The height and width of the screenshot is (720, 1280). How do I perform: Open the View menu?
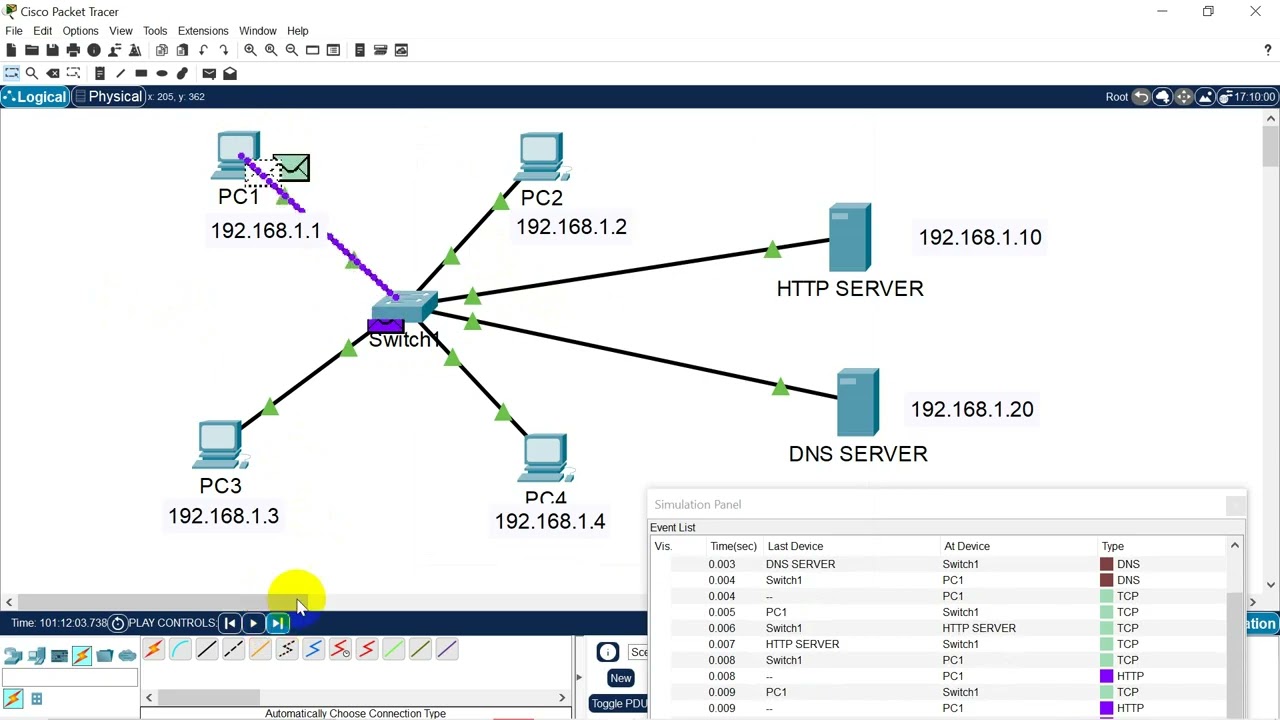[120, 31]
